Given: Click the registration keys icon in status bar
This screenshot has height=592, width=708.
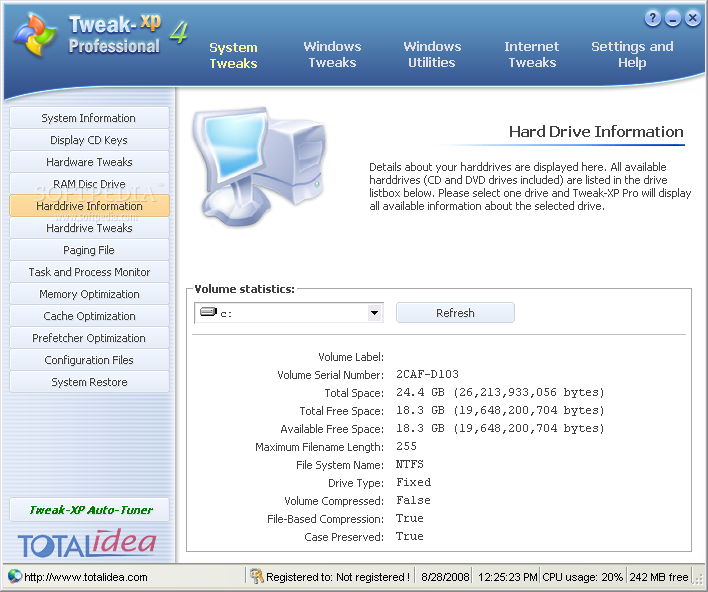Looking at the screenshot, I should (256, 576).
